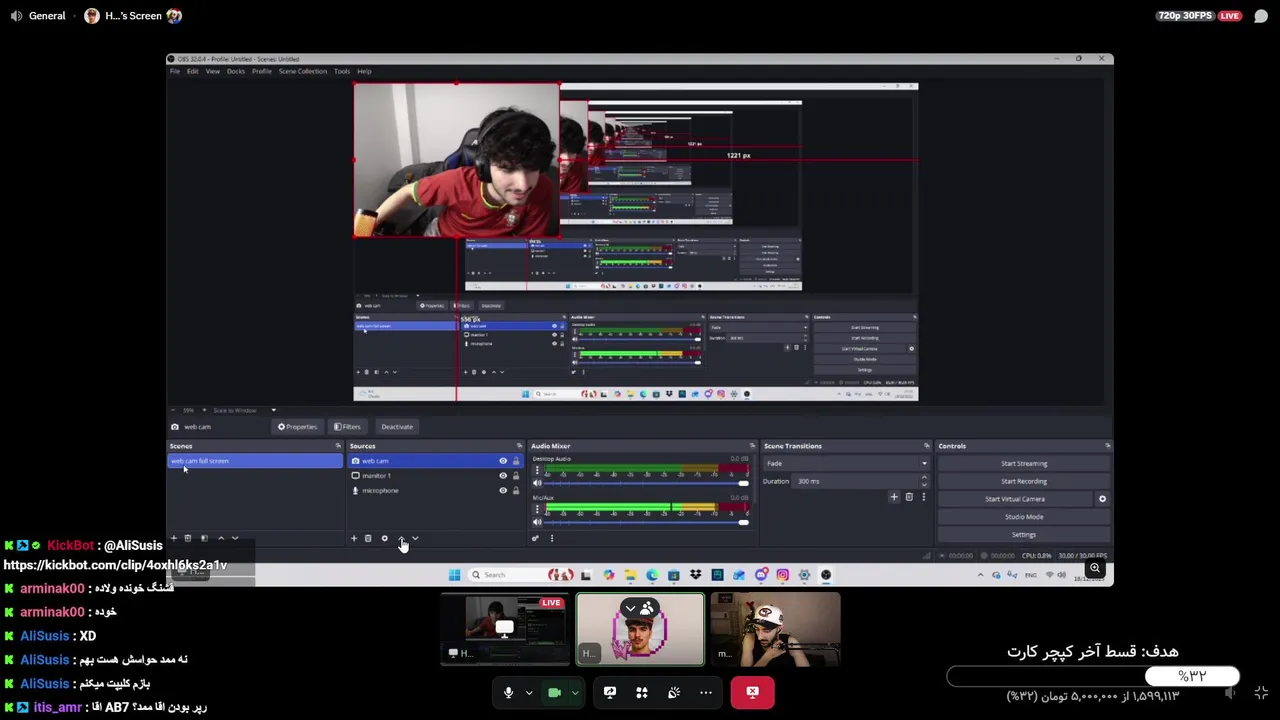The image size is (1280, 720).
Task: Toggle microphone in call controls
Action: 508,692
